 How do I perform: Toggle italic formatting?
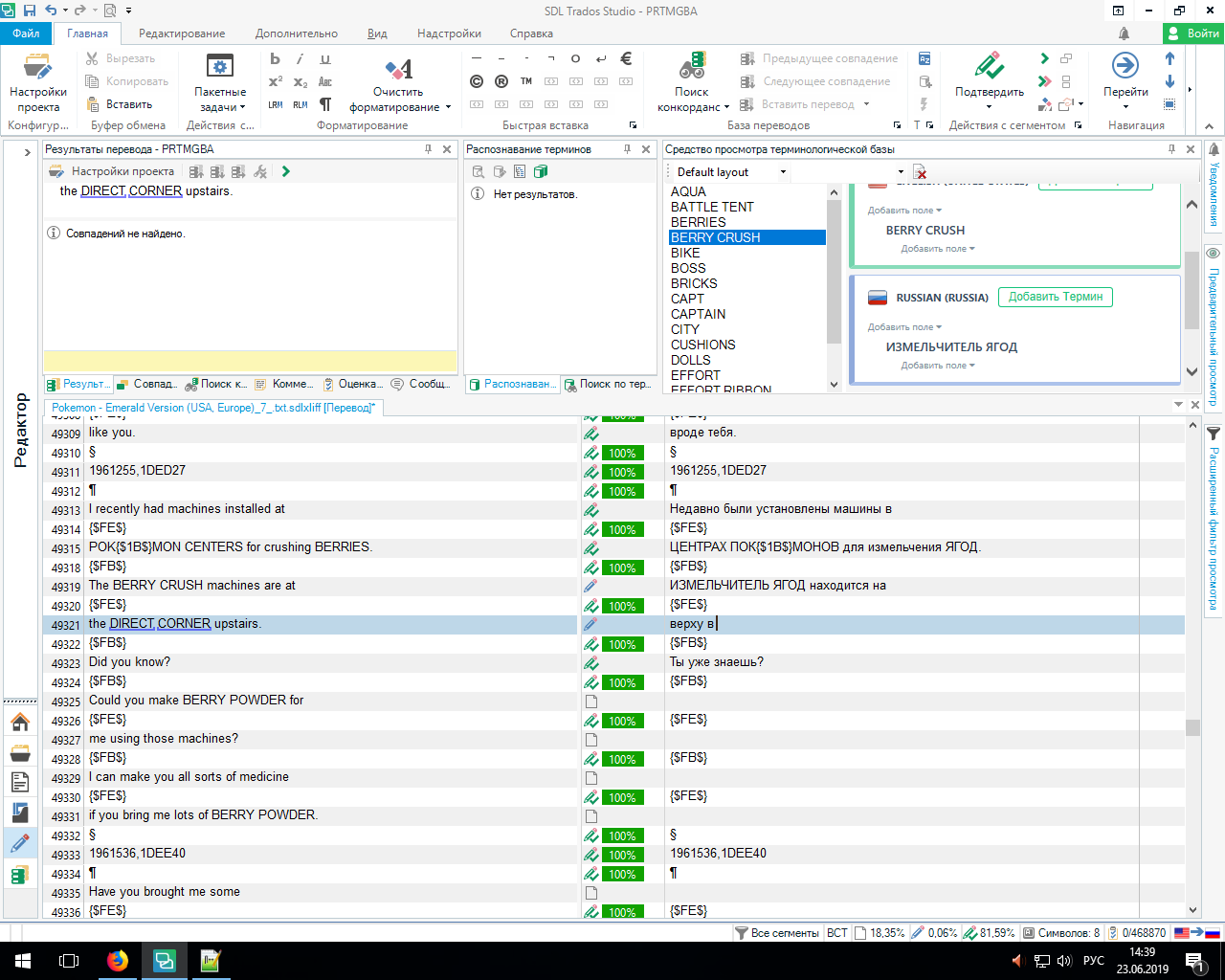[300, 58]
